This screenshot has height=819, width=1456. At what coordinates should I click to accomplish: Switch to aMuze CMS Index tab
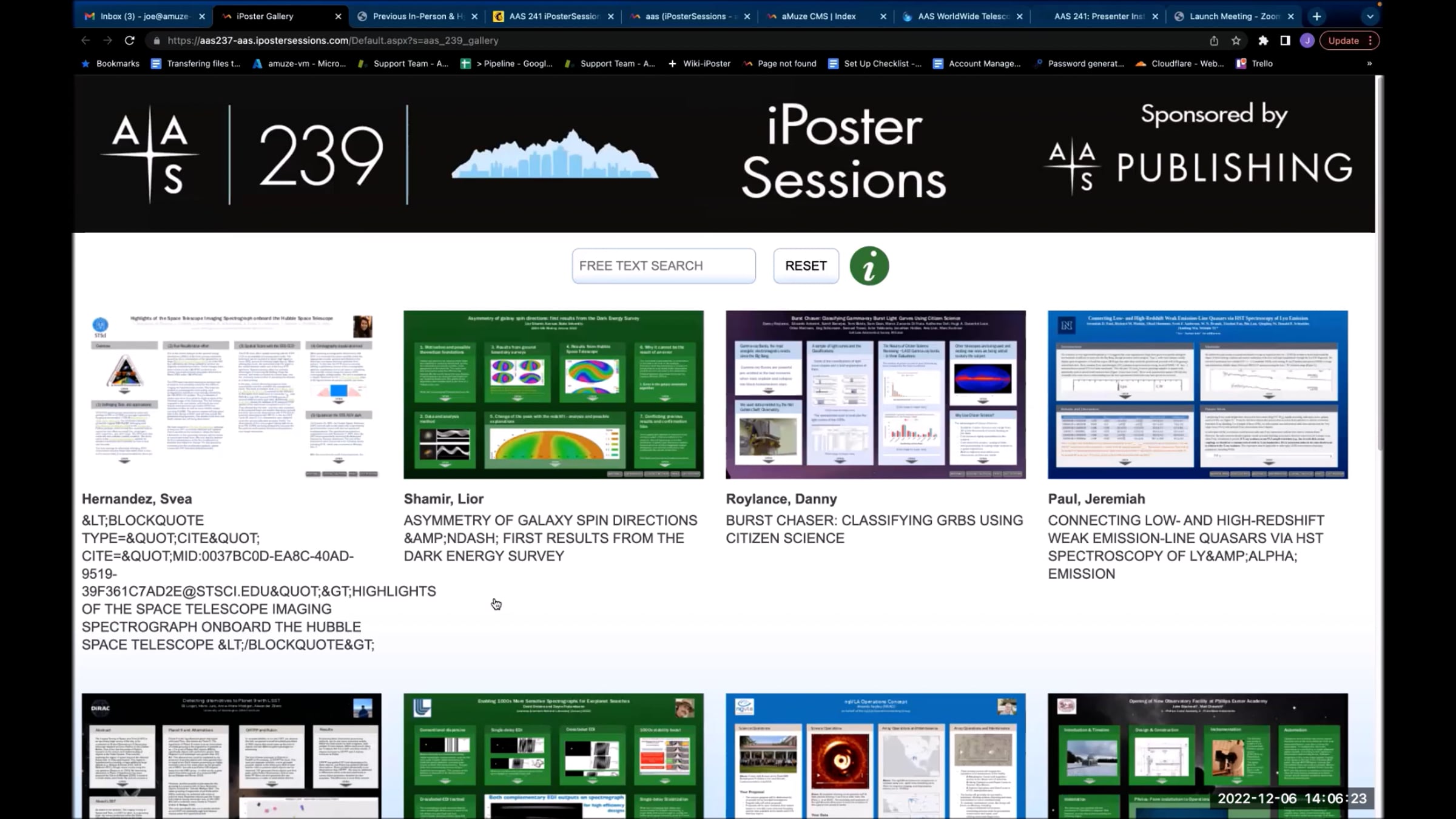pos(818,16)
